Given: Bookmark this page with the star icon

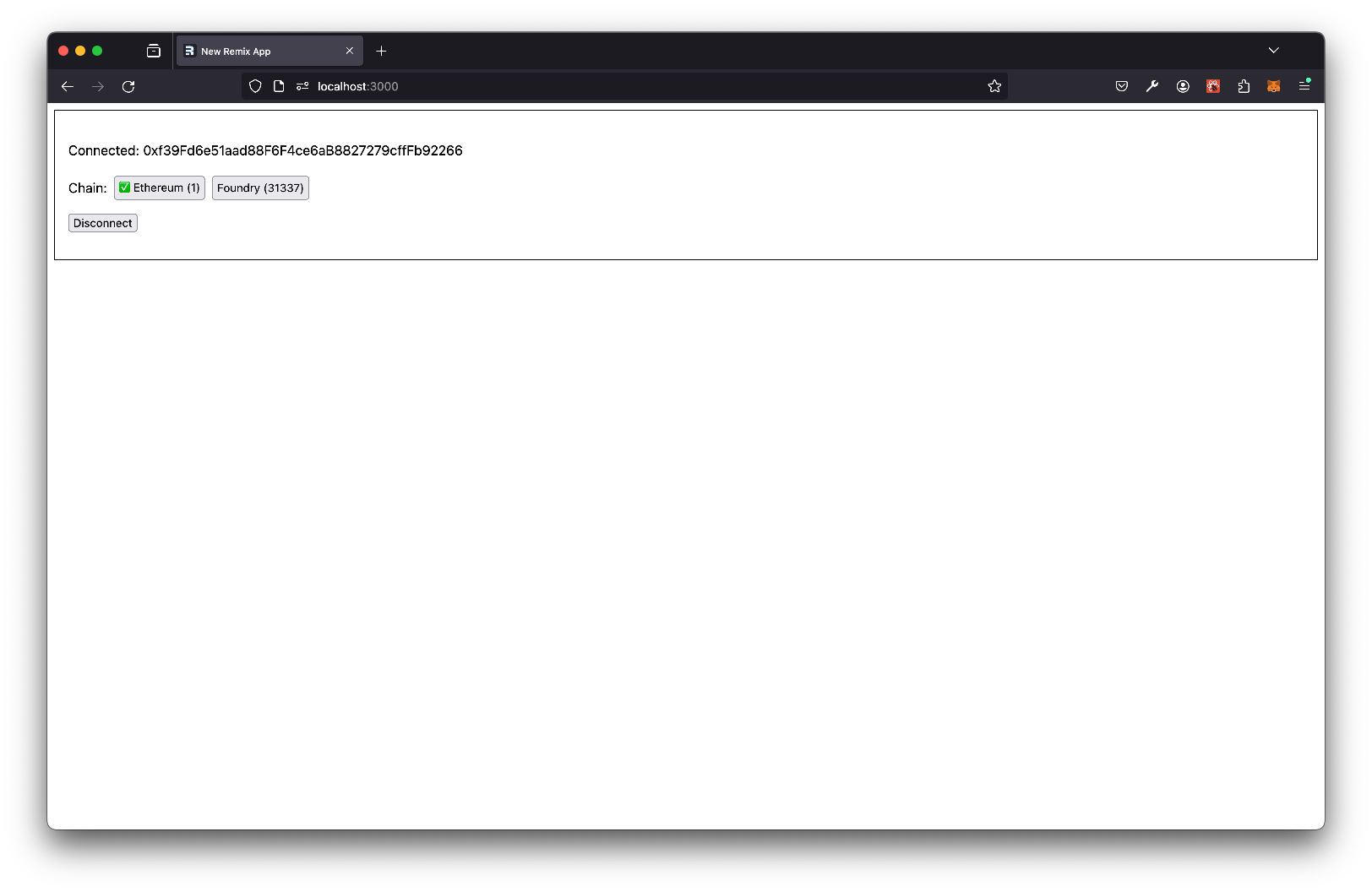Looking at the screenshot, I should [994, 86].
